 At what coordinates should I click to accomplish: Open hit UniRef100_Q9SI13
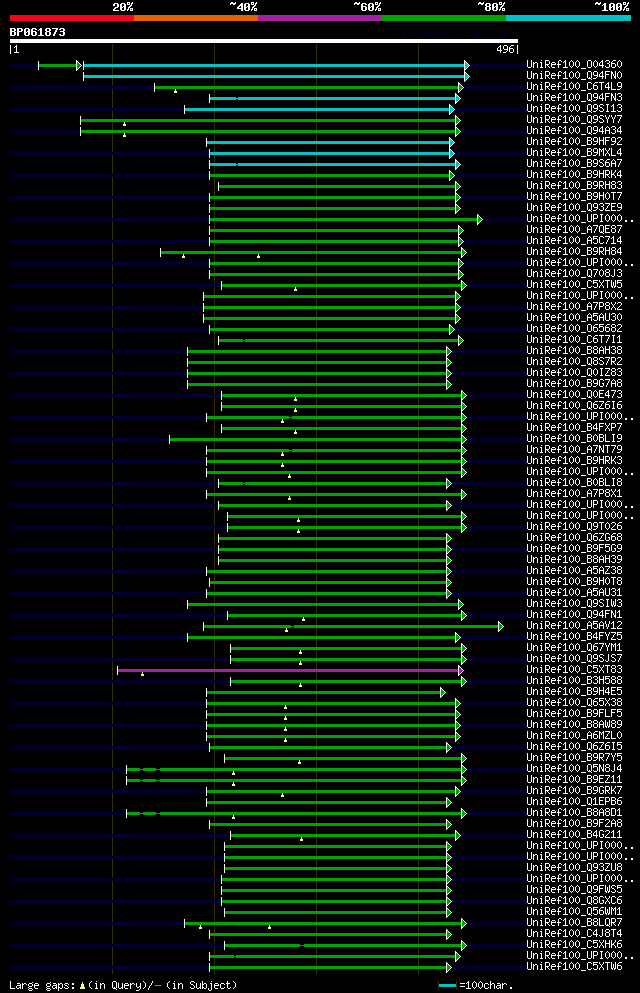pos(574,109)
